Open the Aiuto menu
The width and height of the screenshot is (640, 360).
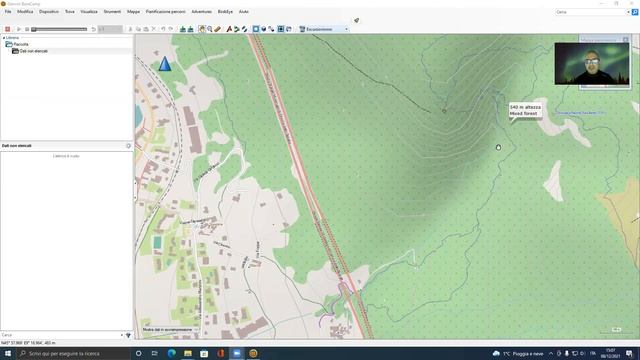click(244, 12)
